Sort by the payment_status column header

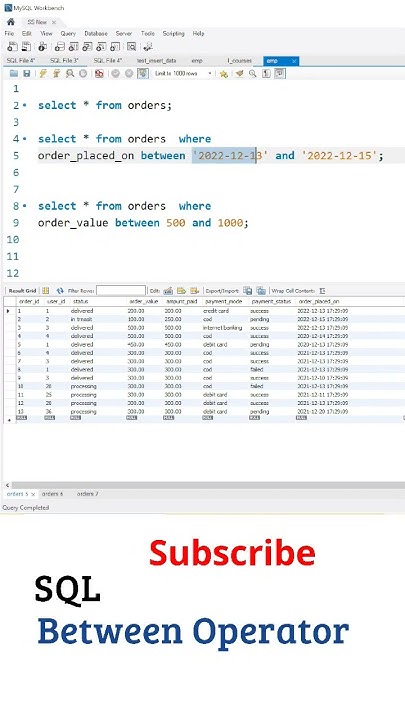[271, 301]
